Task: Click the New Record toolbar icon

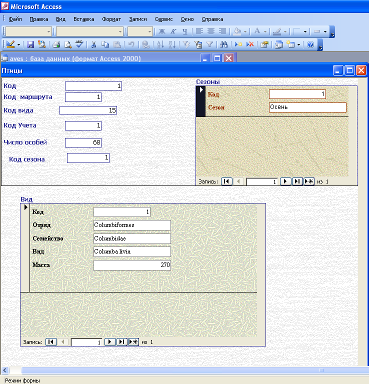Action: click(x=238, y=44)
